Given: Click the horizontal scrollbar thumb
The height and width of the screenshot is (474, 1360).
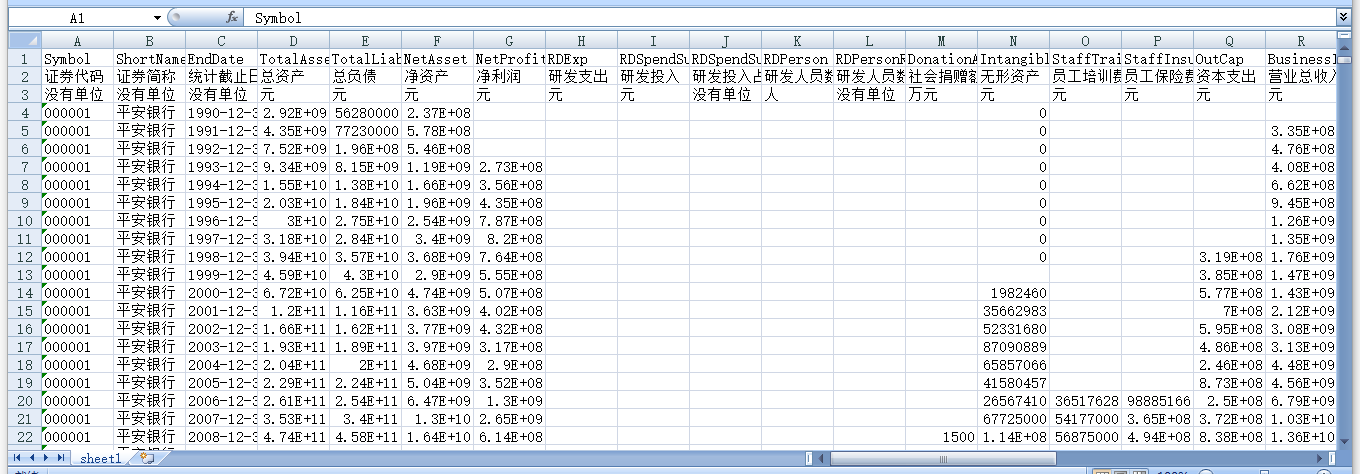Looking at the screenshot, I should 944,458.
